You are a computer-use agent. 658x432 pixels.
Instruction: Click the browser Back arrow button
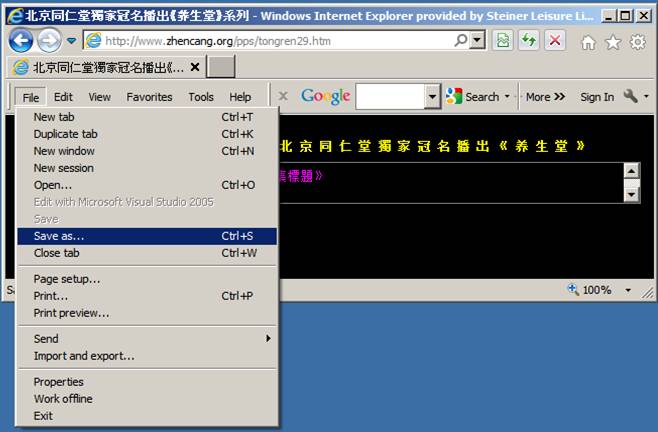[x=21, y=40]
